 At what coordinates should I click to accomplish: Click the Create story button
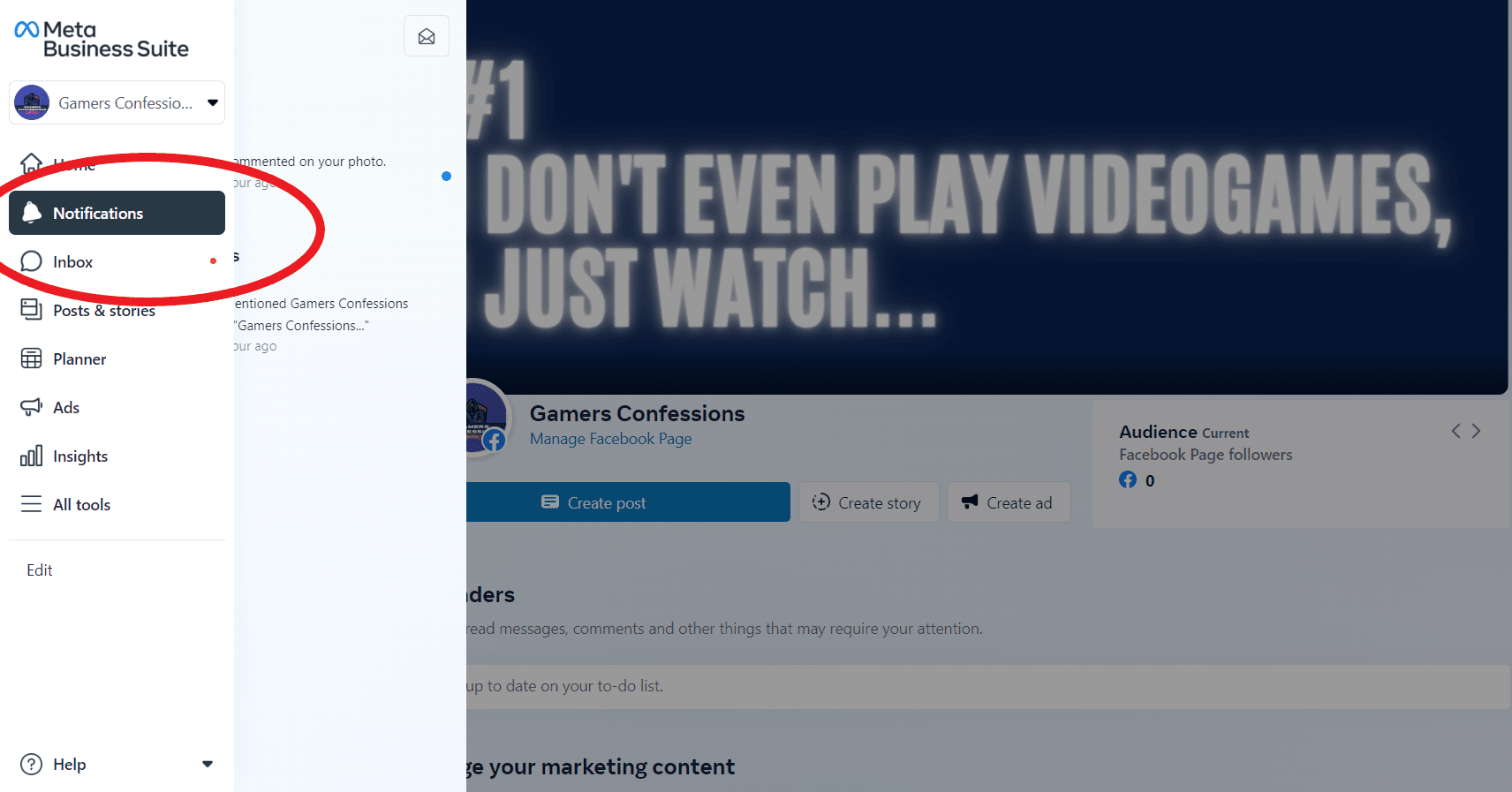click(x=869, y=502)
